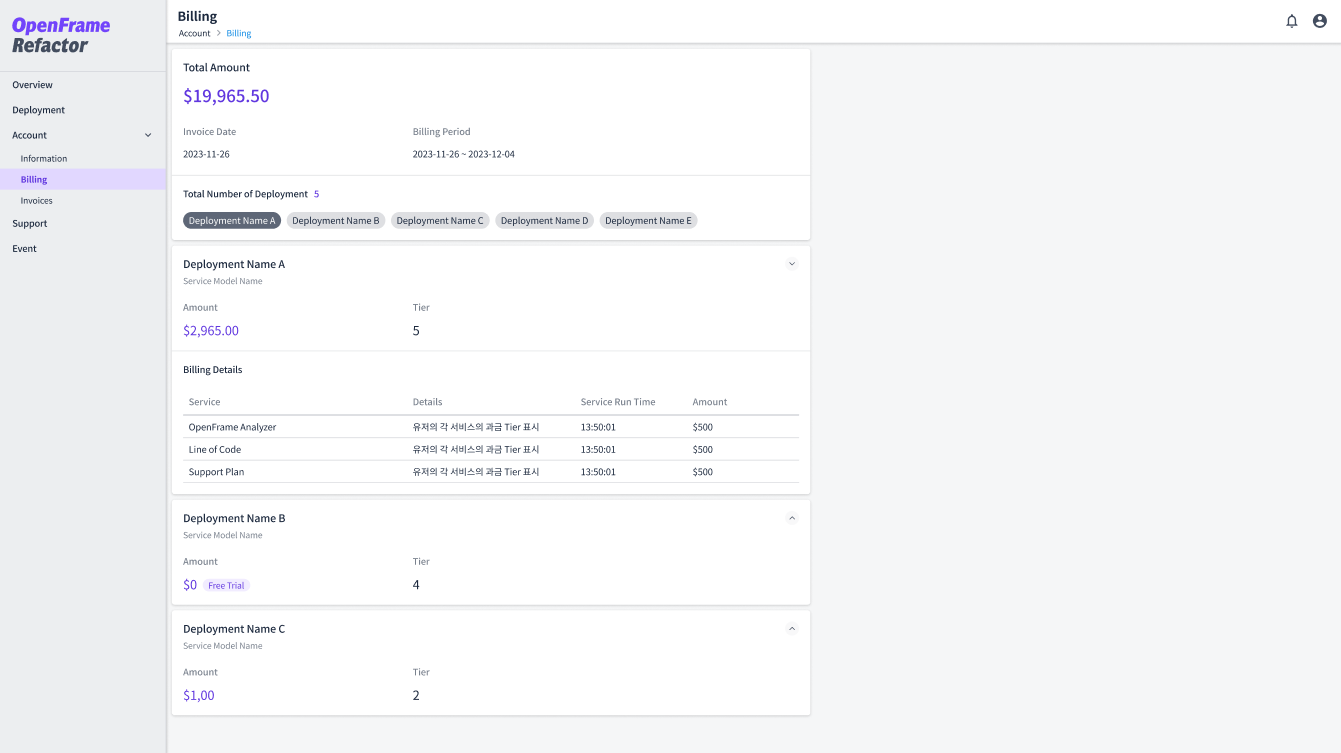Collapse the Deployment Name A card
Screen dimensions: 1341x753
point(791,263)
